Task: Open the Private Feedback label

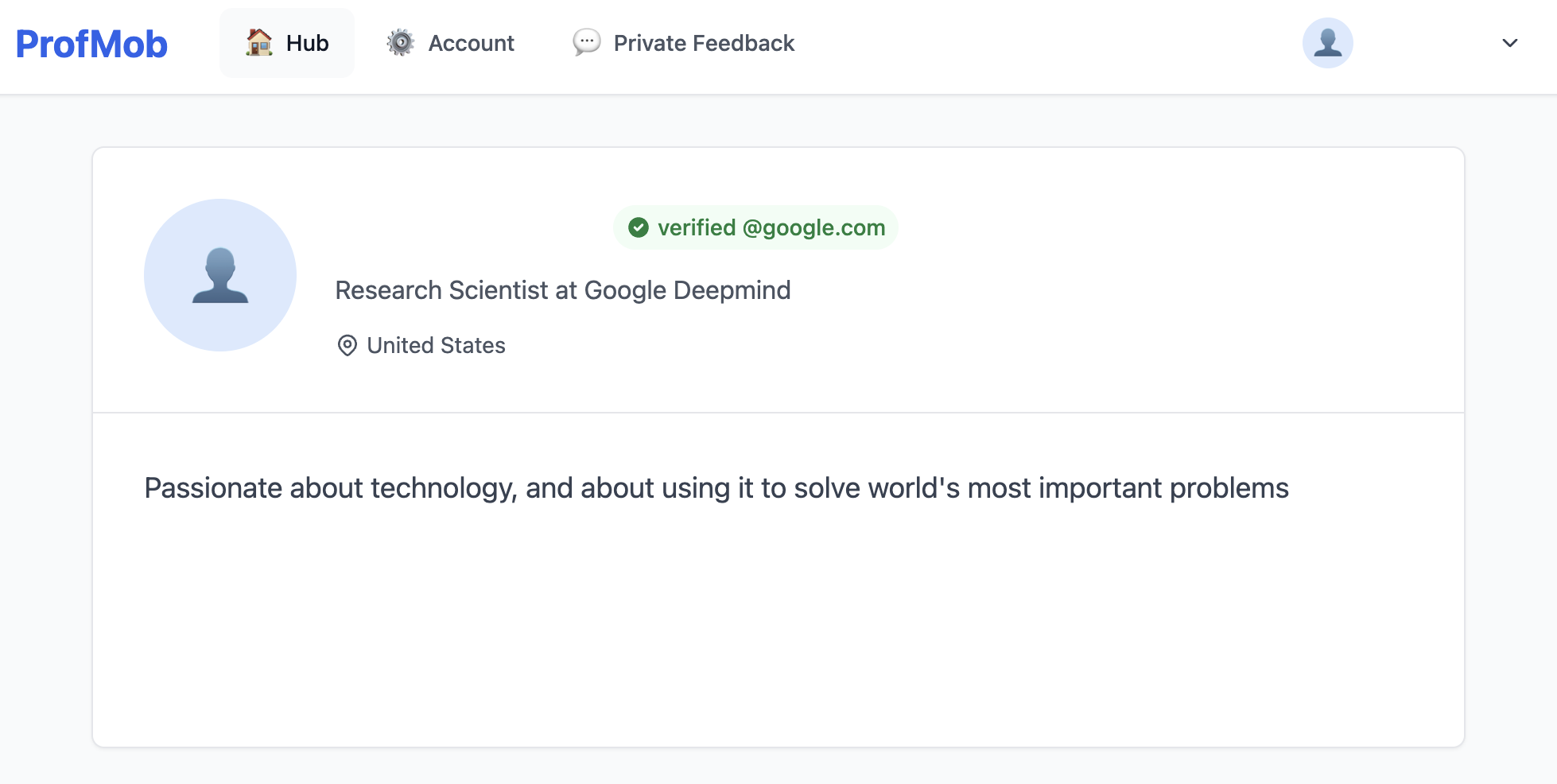Action: tap(704, 43)
